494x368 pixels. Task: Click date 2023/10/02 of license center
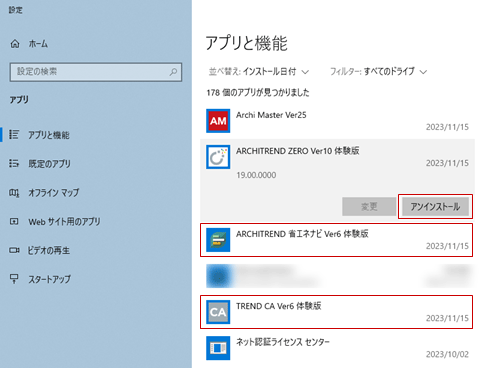pyautogui.click(x=447, y=354)
